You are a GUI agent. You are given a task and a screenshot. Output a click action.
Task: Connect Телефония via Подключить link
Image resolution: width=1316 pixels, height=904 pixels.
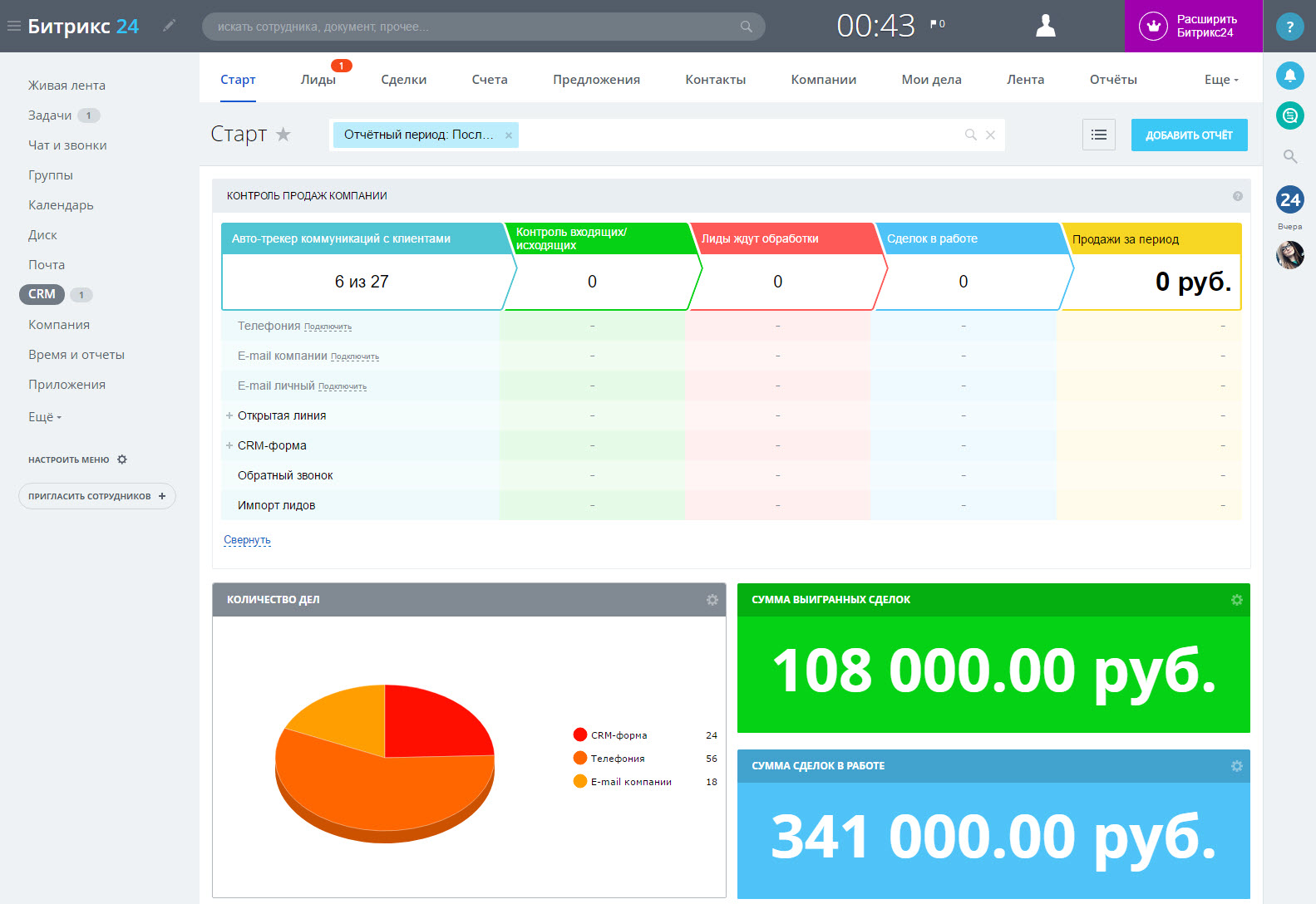click(x=328, y=327)
